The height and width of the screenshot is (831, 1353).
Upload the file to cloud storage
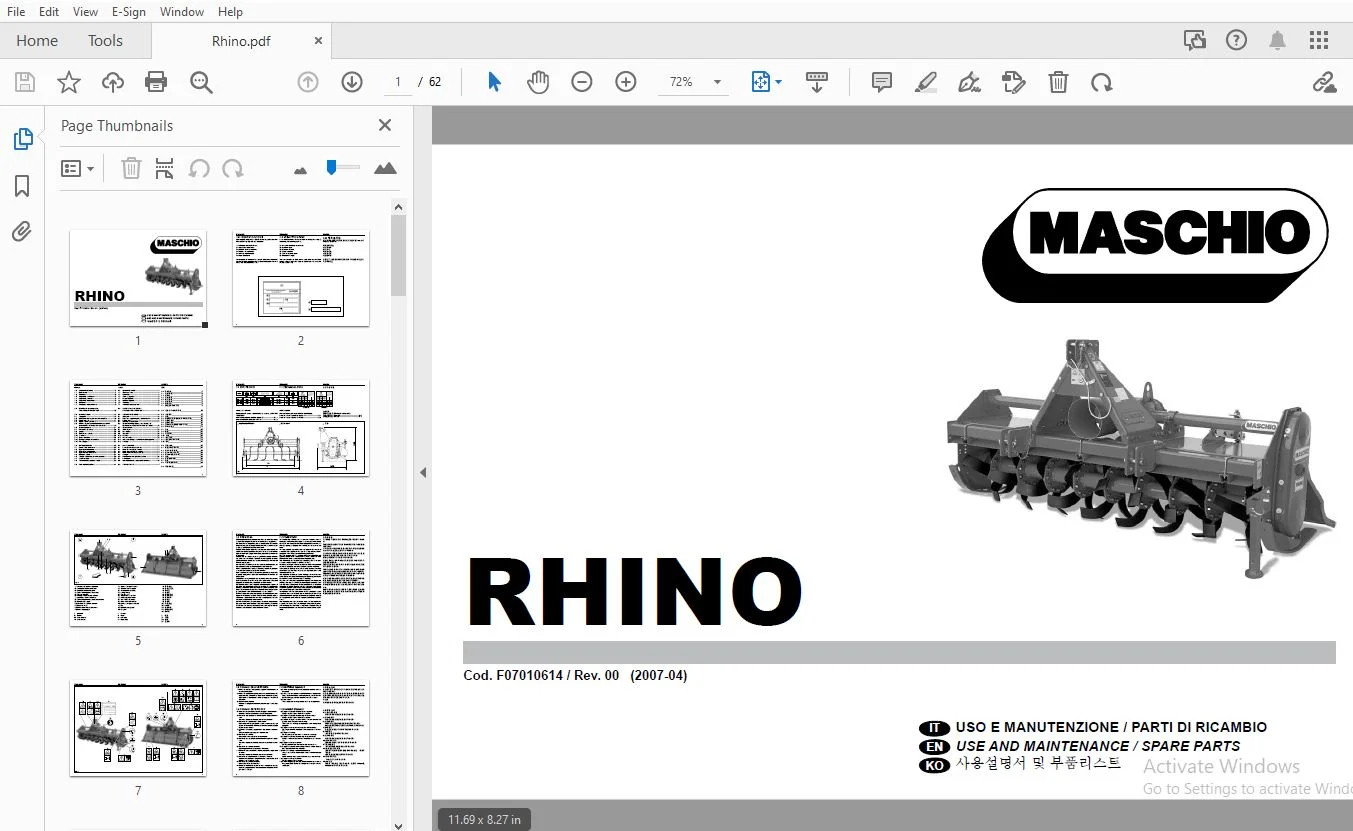(x=113, y=82)
